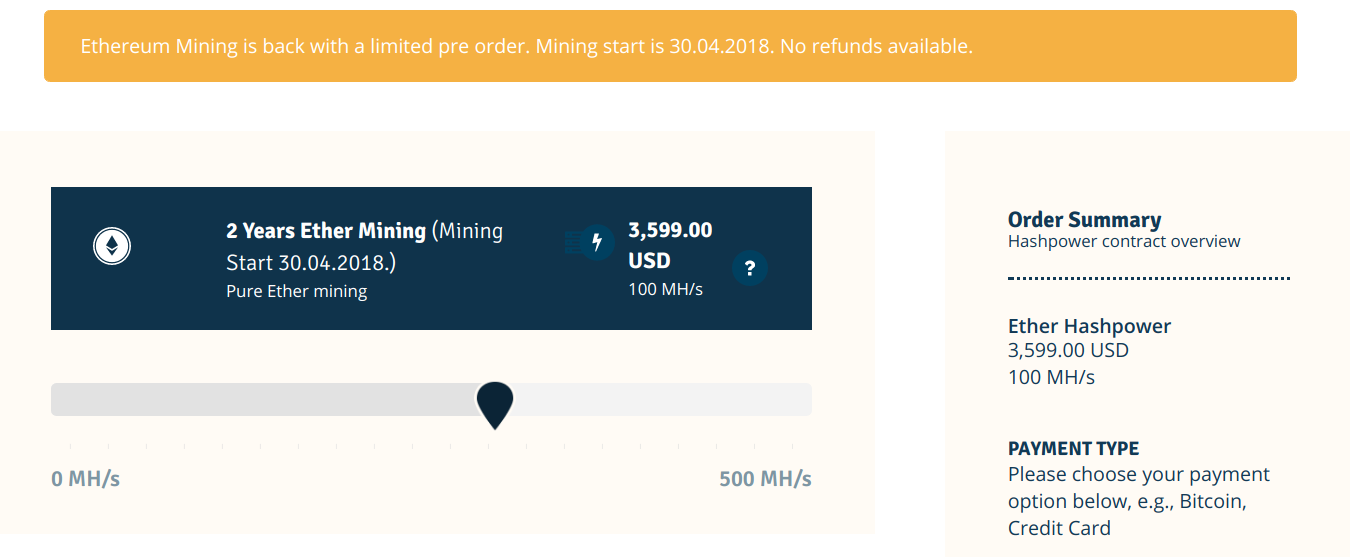Click the 100 MH/s value in the dark card
Viewport: 1350px width, 557px height.
coord(665,290)
